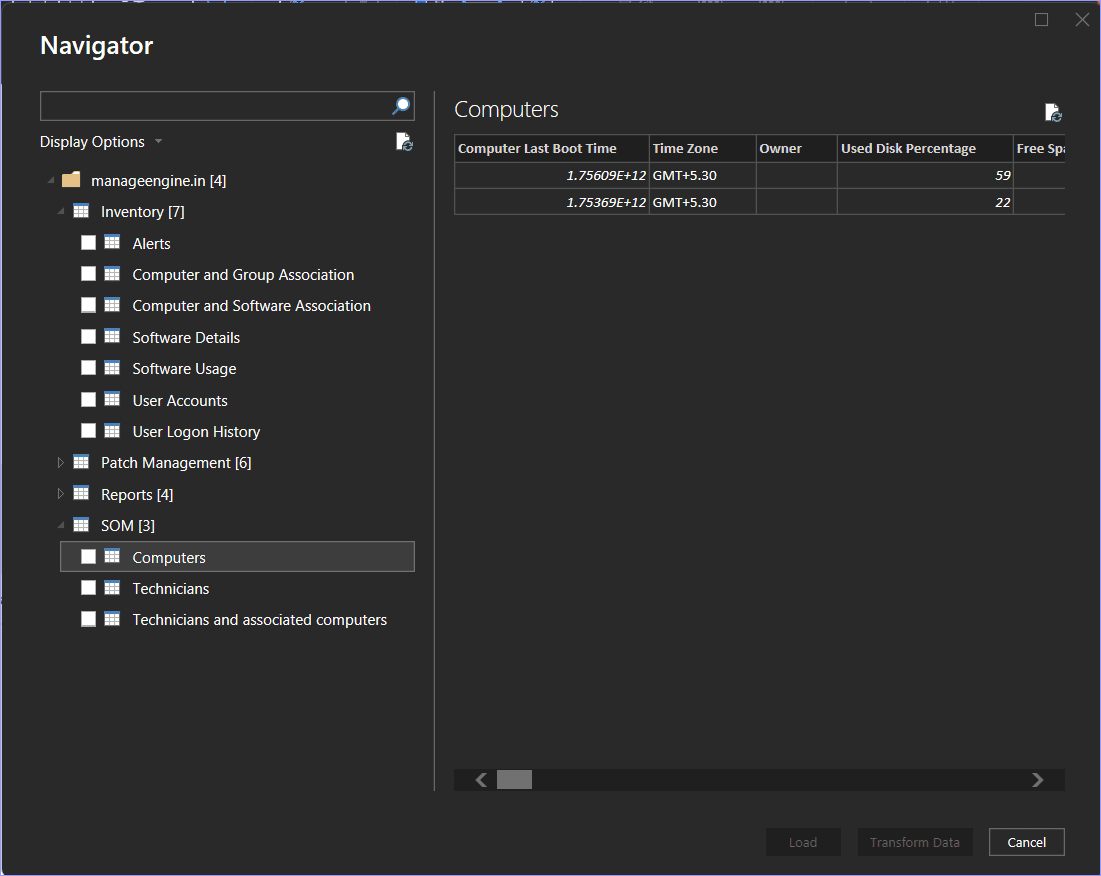
Task: Click the table icon beside Inventory
Action: pos(80,211)
